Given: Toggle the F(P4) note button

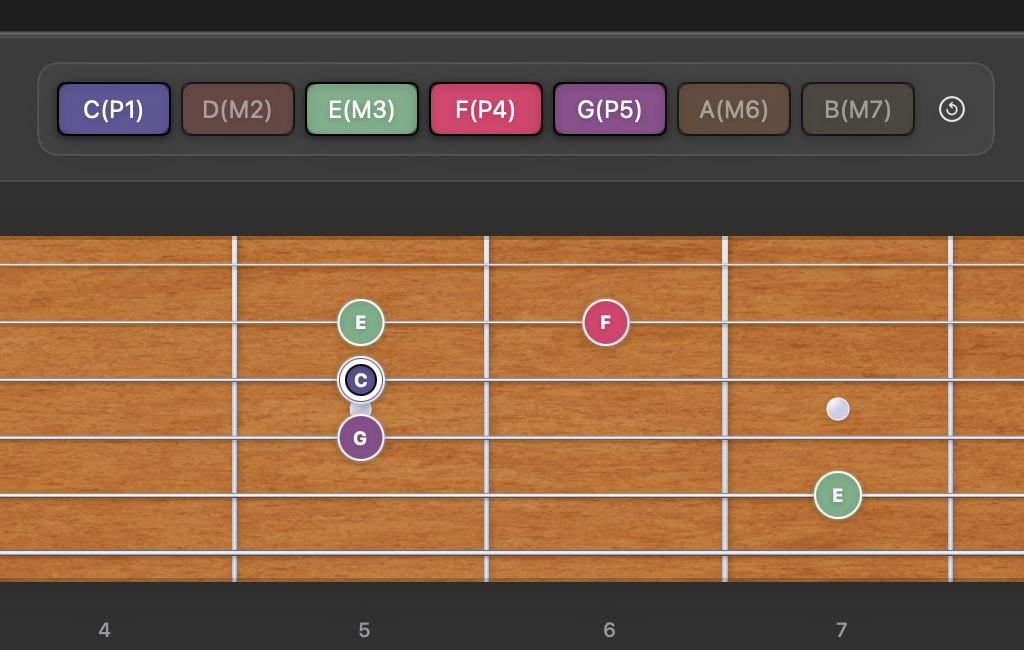Looking at the screenshot, I should 486,109.
